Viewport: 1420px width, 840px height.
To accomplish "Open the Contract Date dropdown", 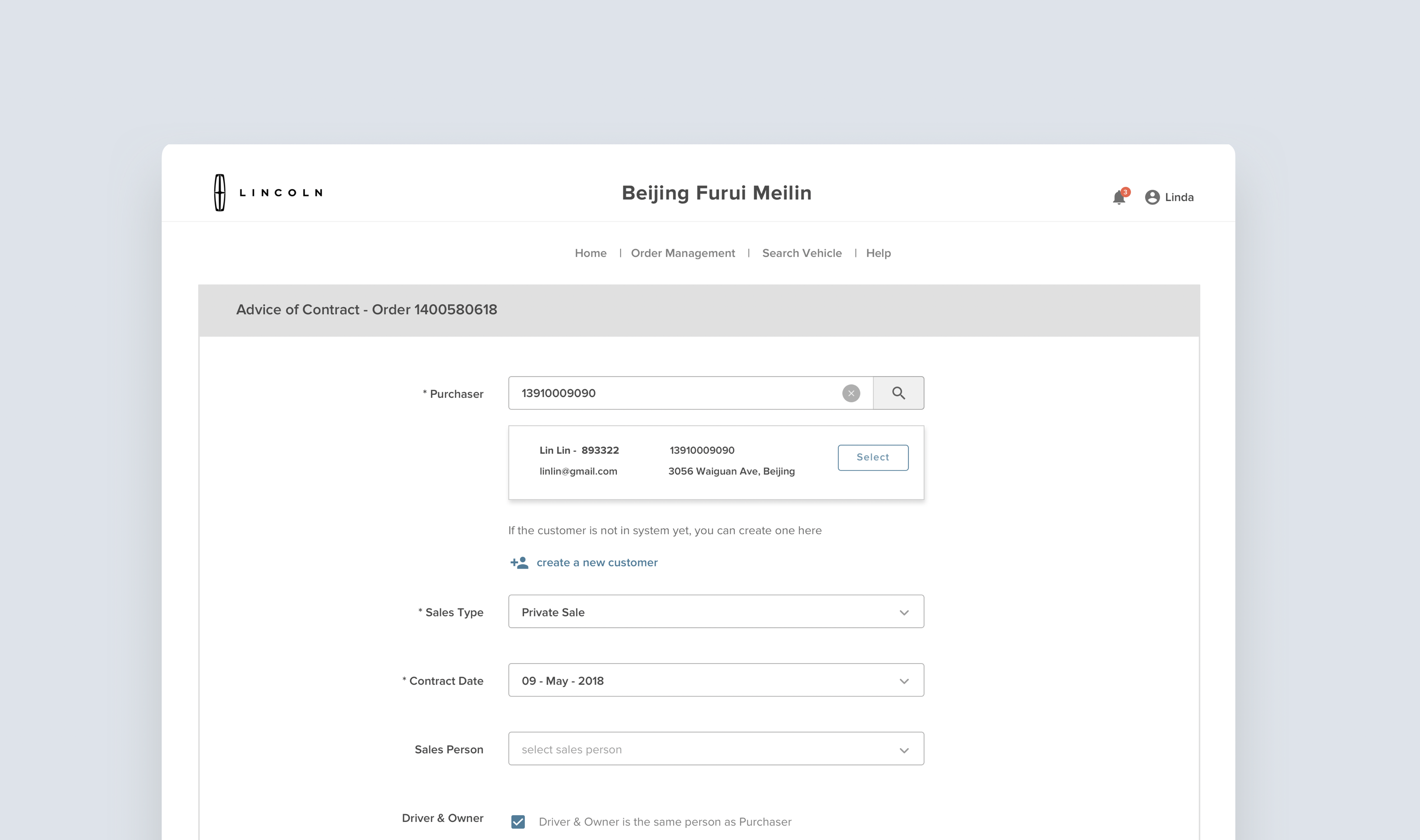I will [x=716, y=680].
